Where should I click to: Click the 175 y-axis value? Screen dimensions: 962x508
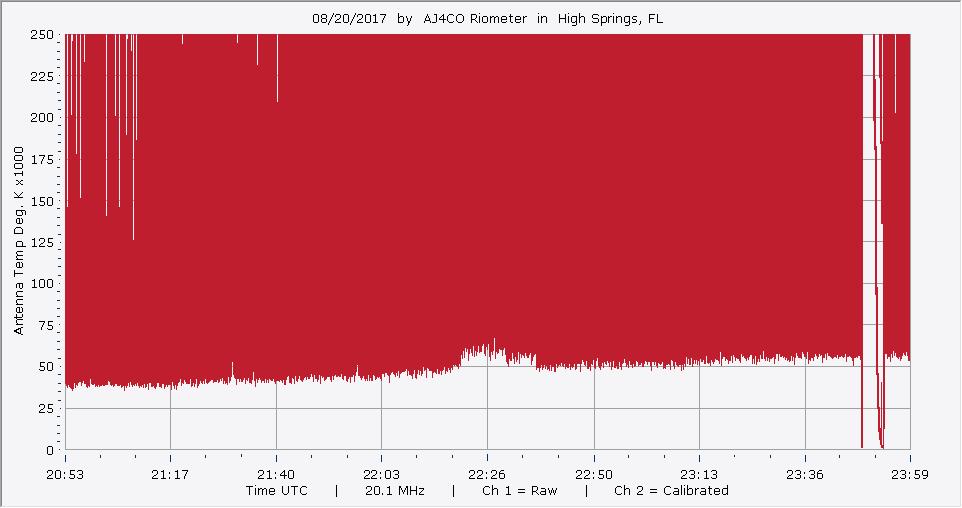click(x=42, y=160)
